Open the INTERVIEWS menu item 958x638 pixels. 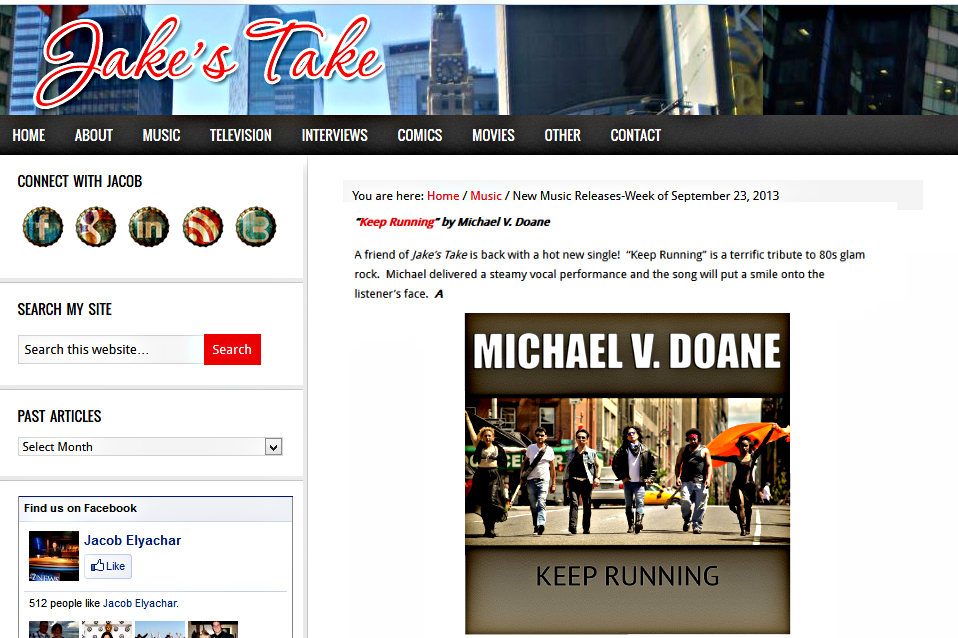coord(334,135)
